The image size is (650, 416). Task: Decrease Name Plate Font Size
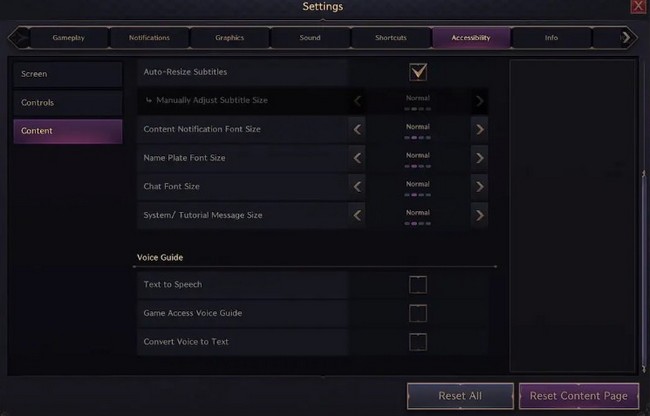click(x=358, y=158)
